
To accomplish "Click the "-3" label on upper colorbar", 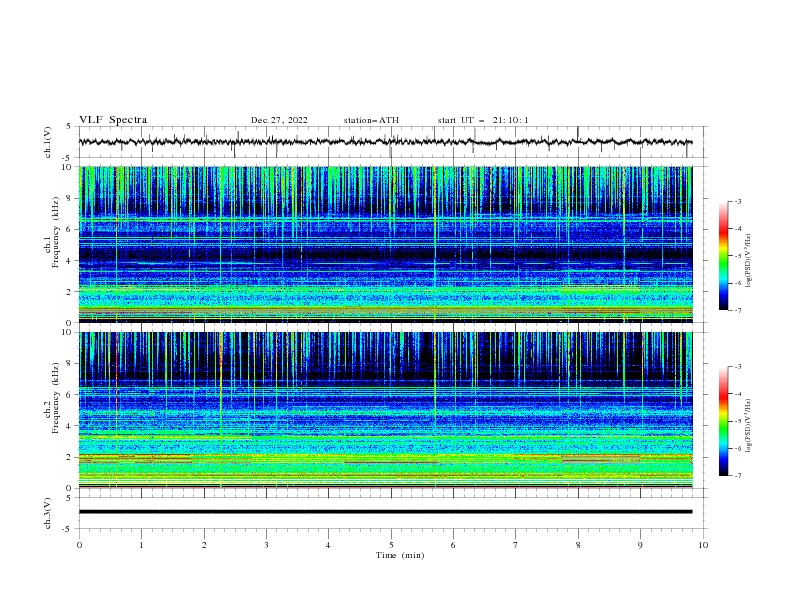I will (x=737, y=201).
